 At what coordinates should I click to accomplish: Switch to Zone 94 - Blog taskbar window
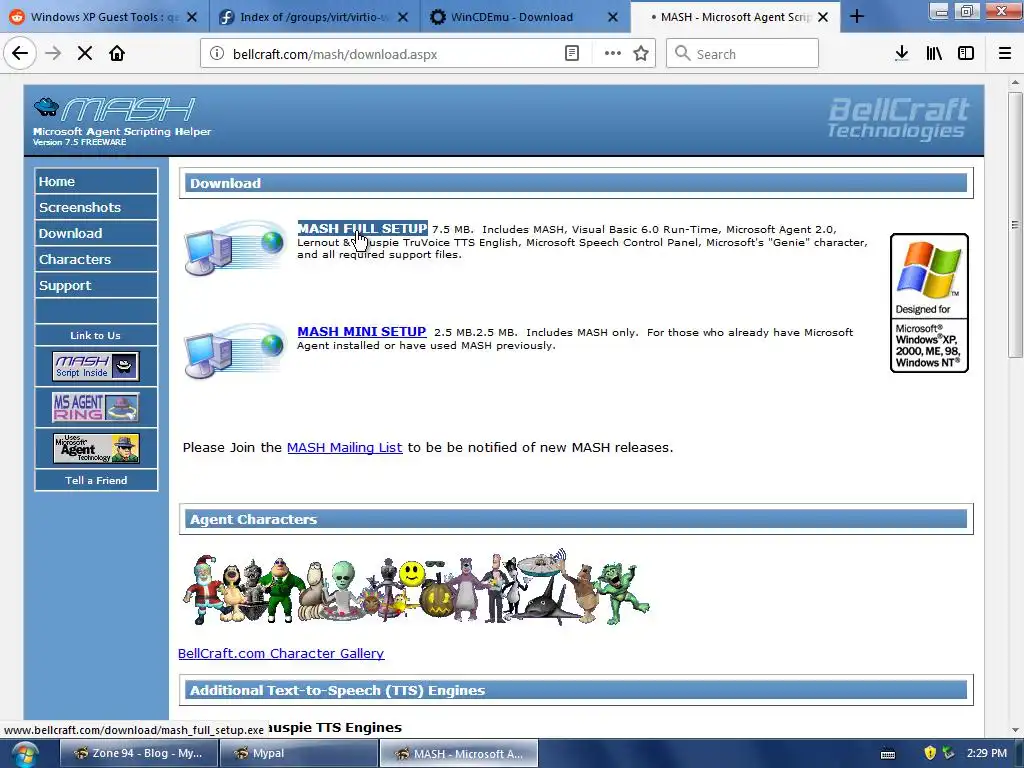pos(138,754)
